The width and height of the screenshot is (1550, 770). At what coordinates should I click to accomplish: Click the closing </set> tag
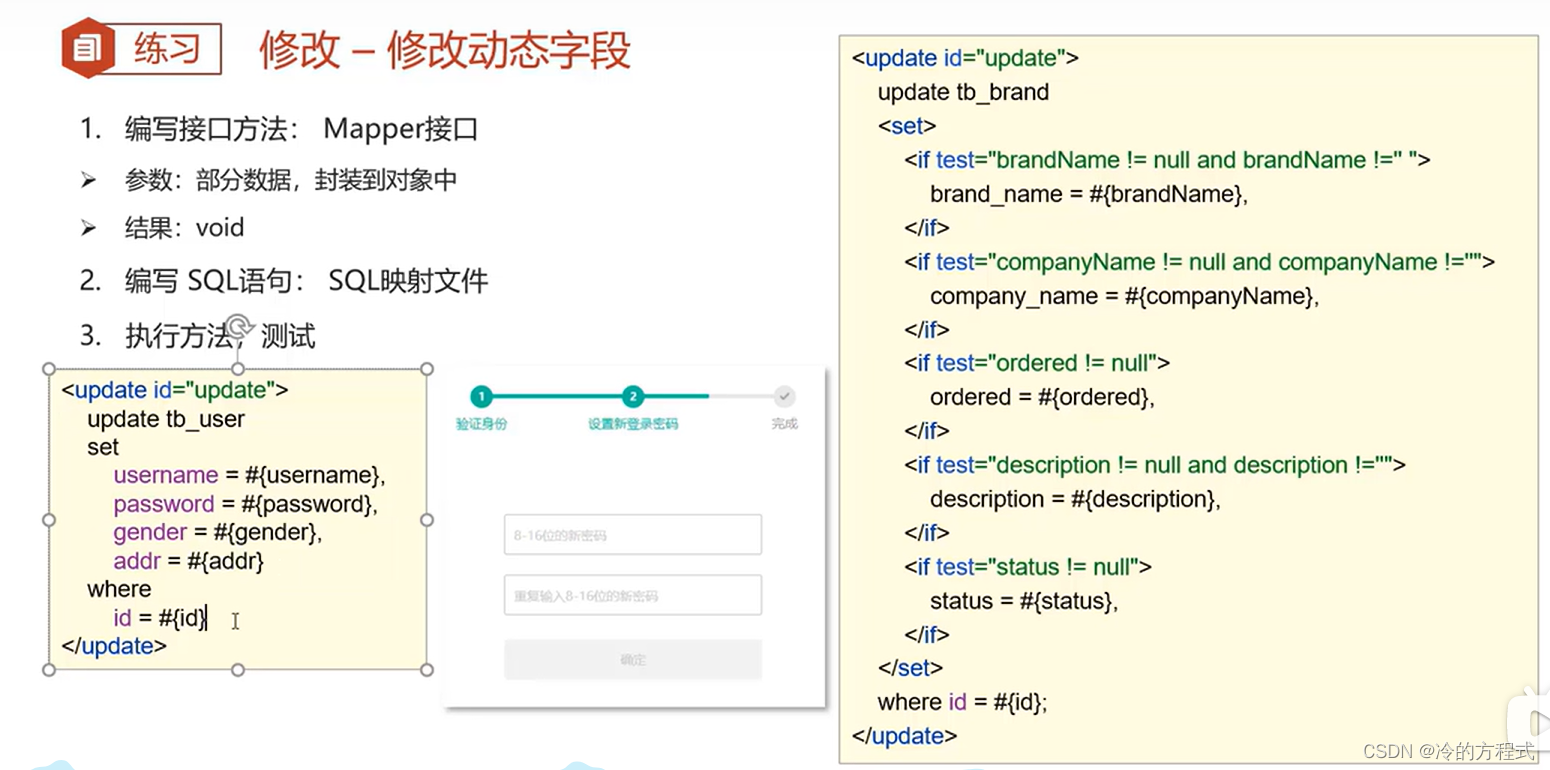910,668
